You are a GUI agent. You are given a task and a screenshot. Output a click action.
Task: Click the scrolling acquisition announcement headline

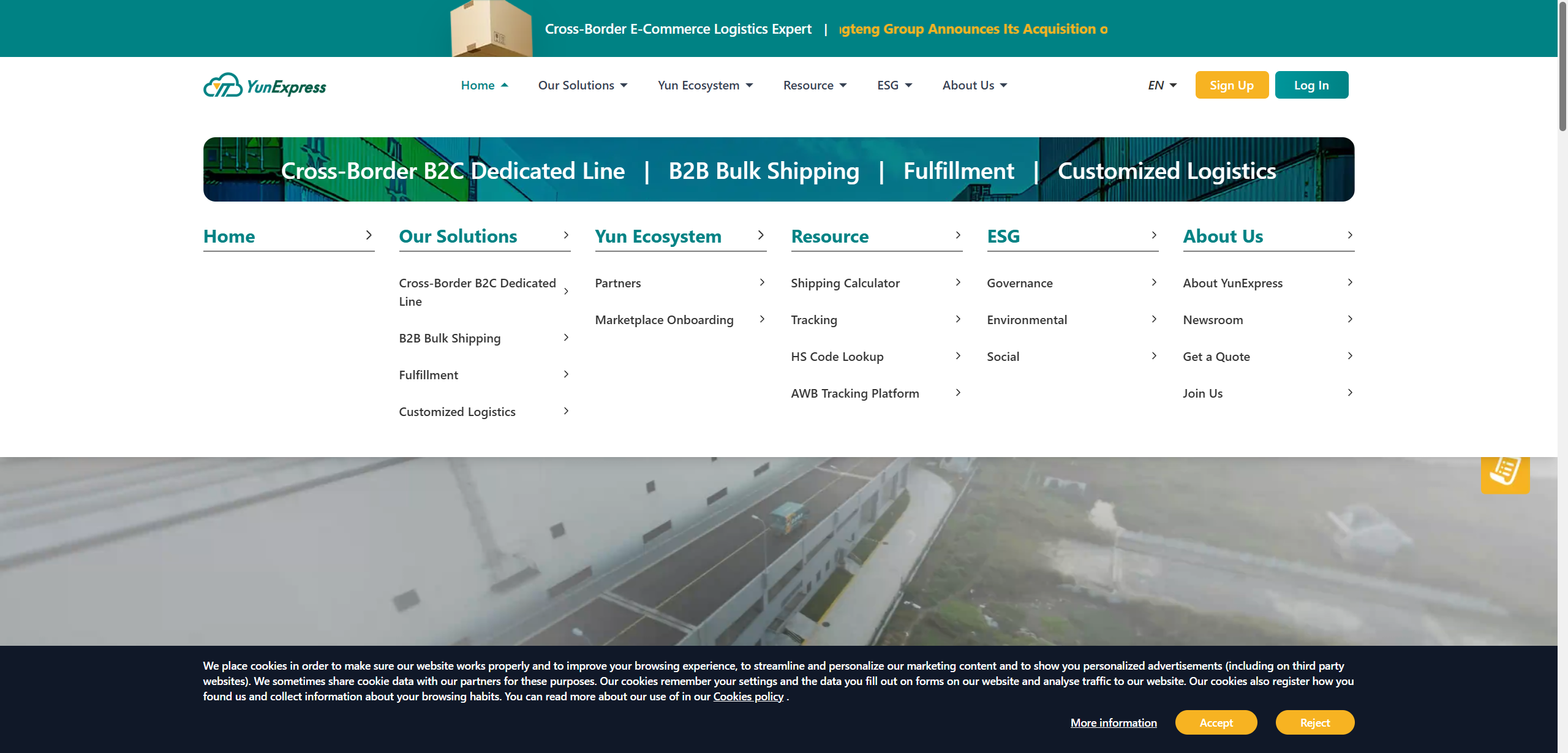pyautogui.click(x=973, y=29)
